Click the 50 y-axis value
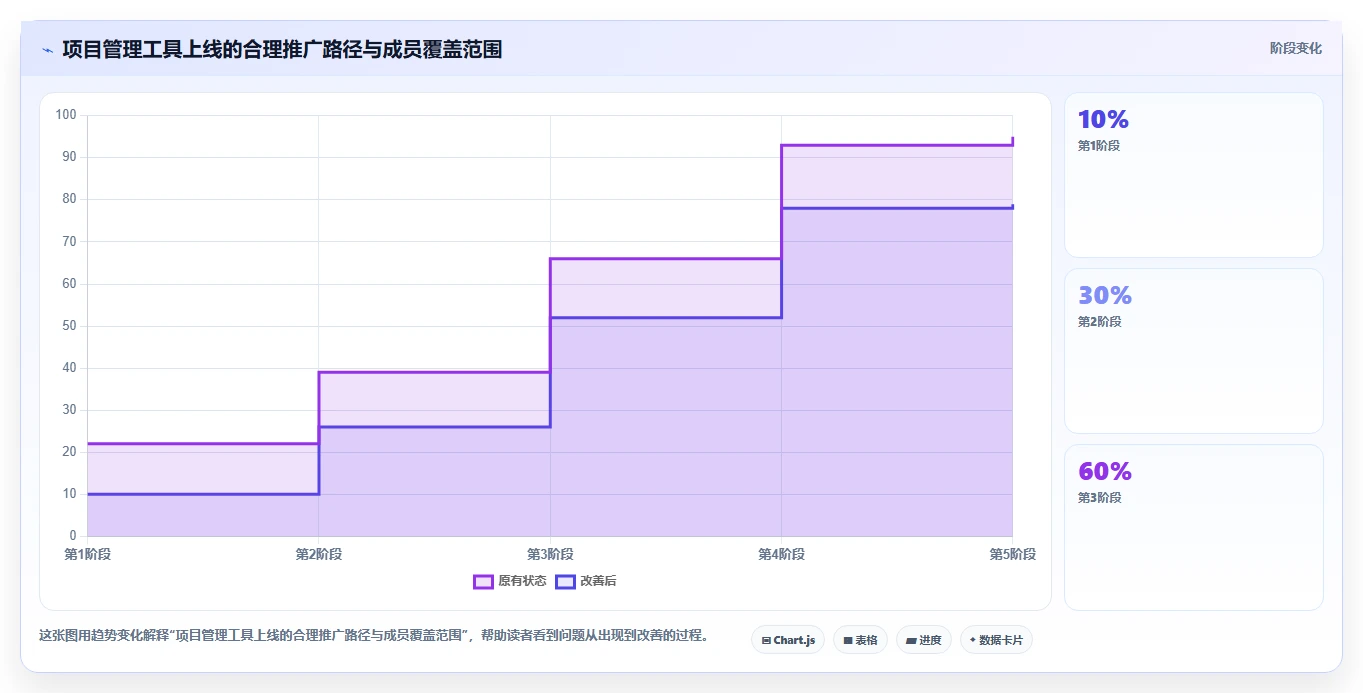Image resolution: width=1363 pixels, height=693 pixels. coord(69,326)
